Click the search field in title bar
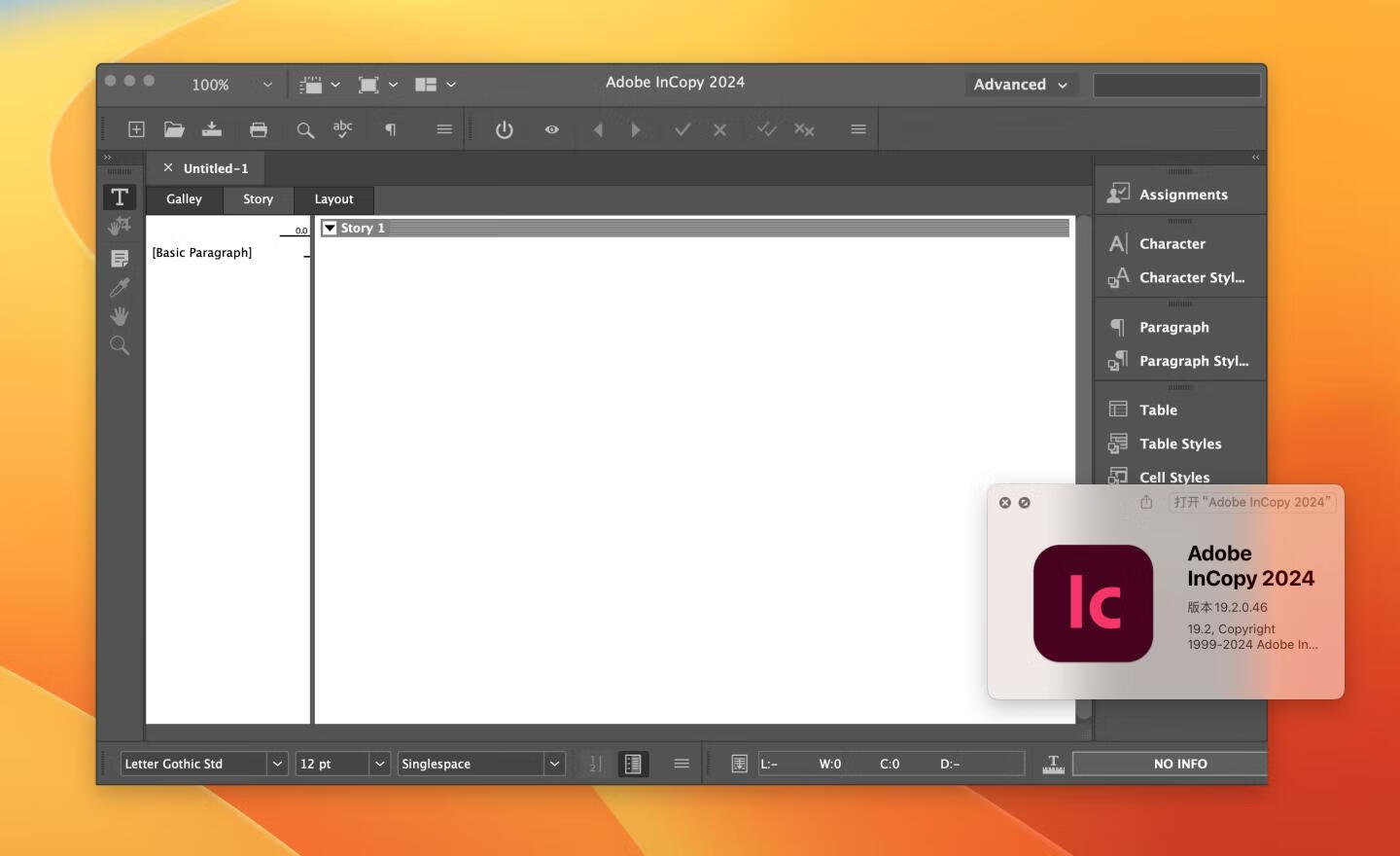Viewport: 1400px width, 856px height. coord(1176,85)
